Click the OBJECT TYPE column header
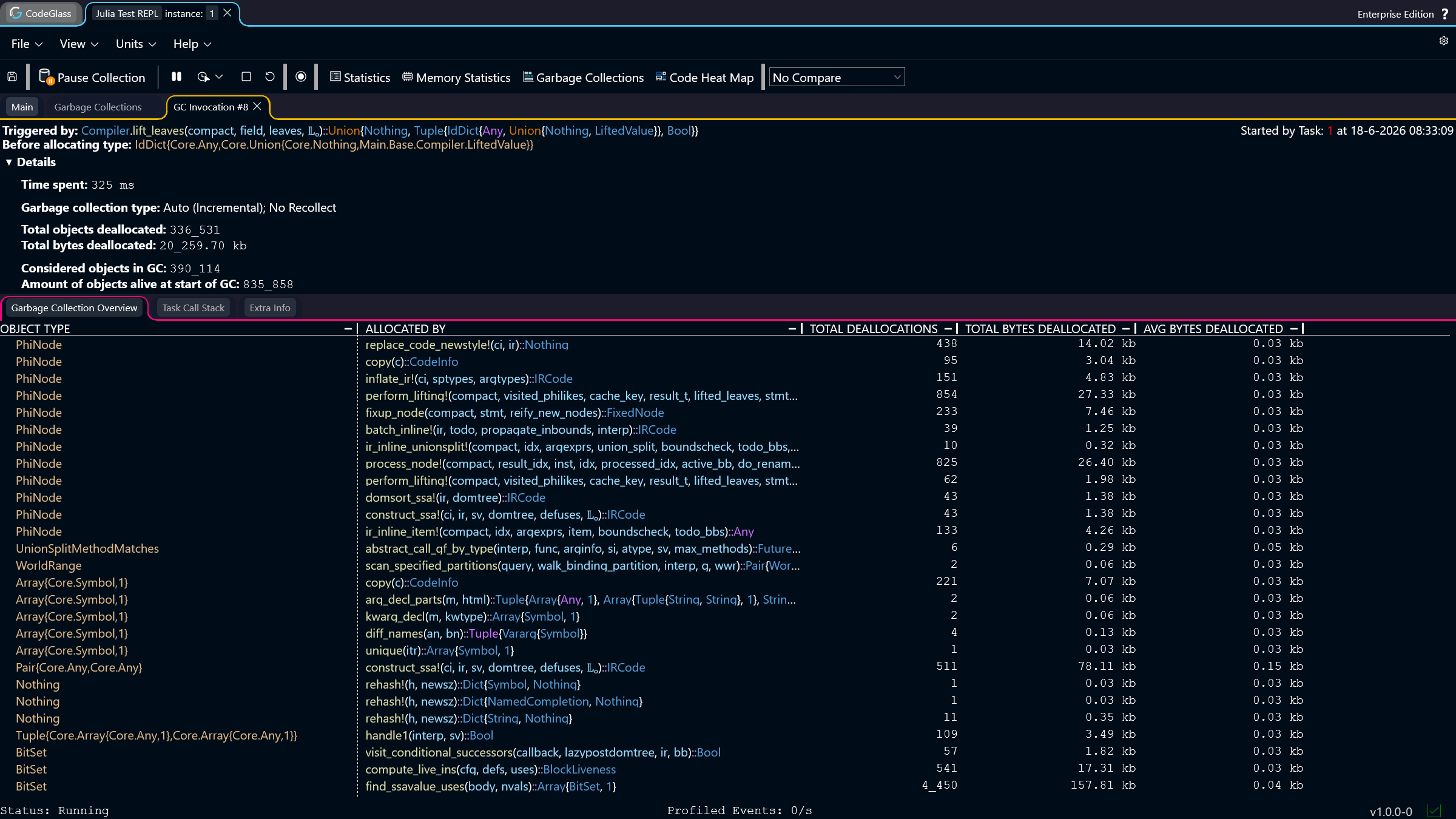The height and width of the screenshot is (819, 1456). point(35,328)
